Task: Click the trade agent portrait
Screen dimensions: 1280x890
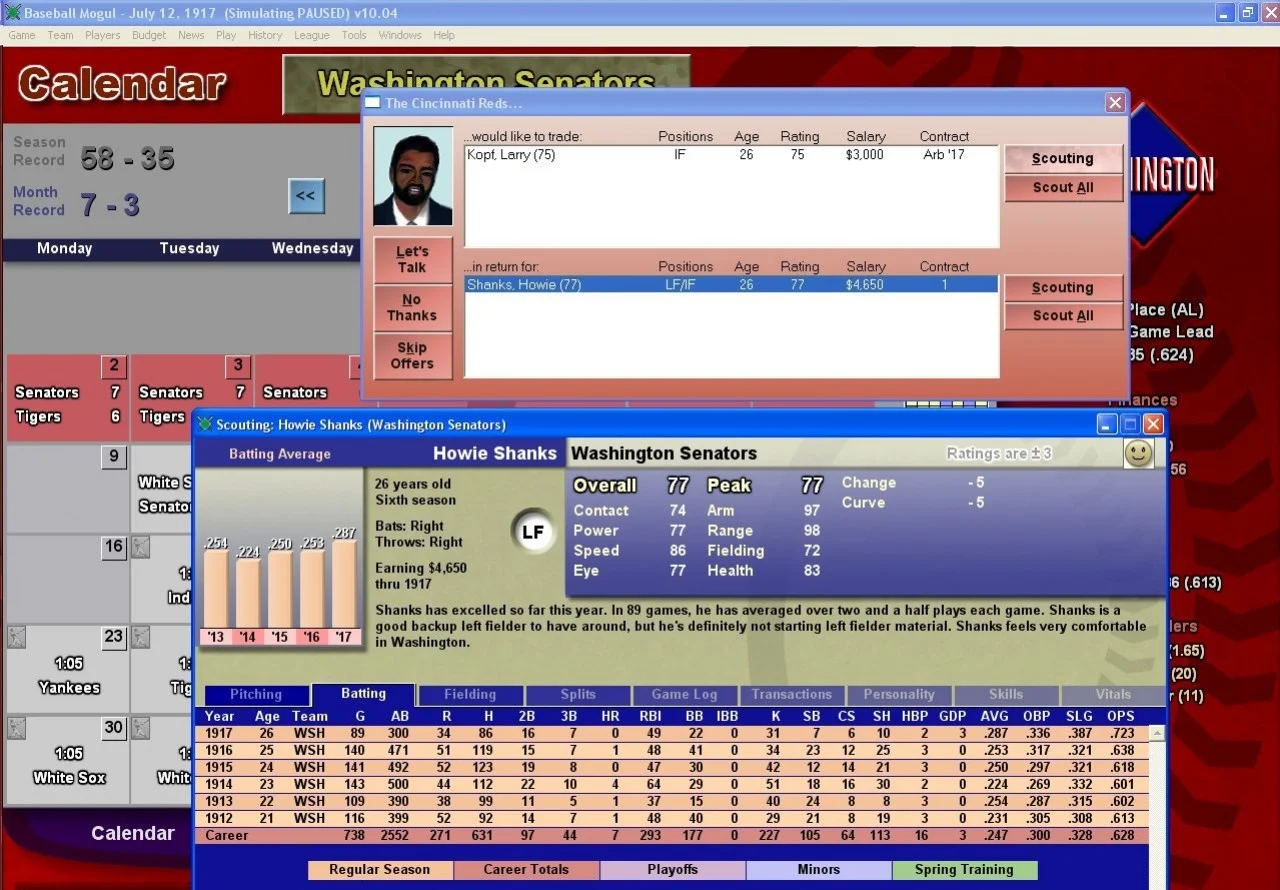Action: tap(413, 176)
